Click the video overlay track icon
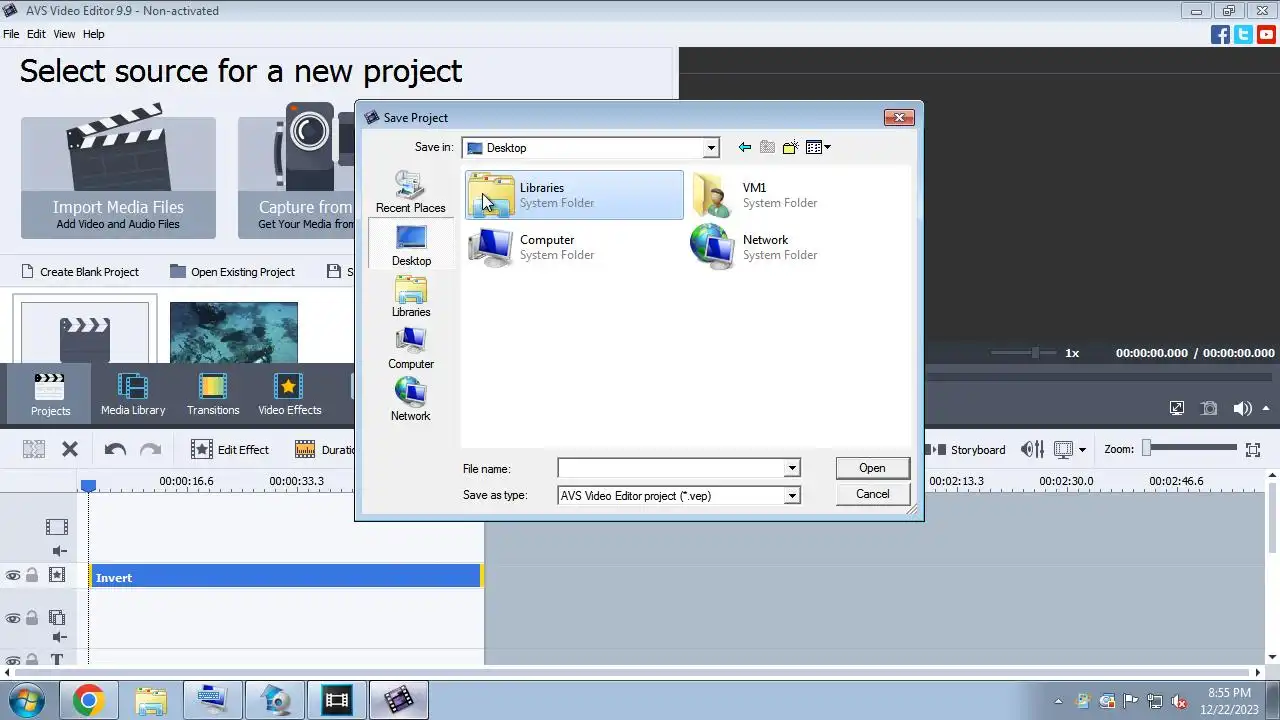Viewport: 1280px width, 720px height. [57, 618]
